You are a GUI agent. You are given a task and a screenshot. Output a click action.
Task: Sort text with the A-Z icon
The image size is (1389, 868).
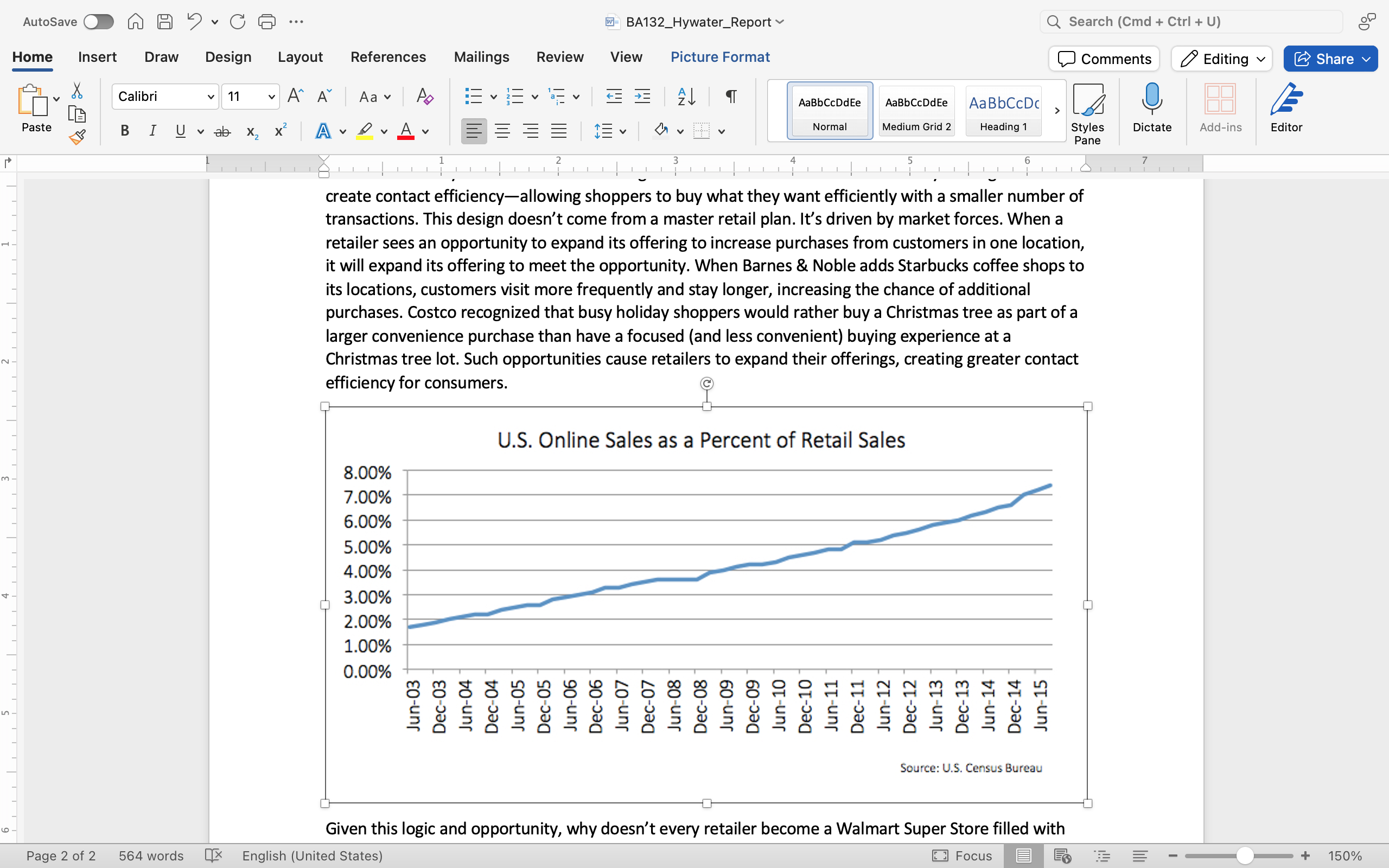[x=686, y=96]
